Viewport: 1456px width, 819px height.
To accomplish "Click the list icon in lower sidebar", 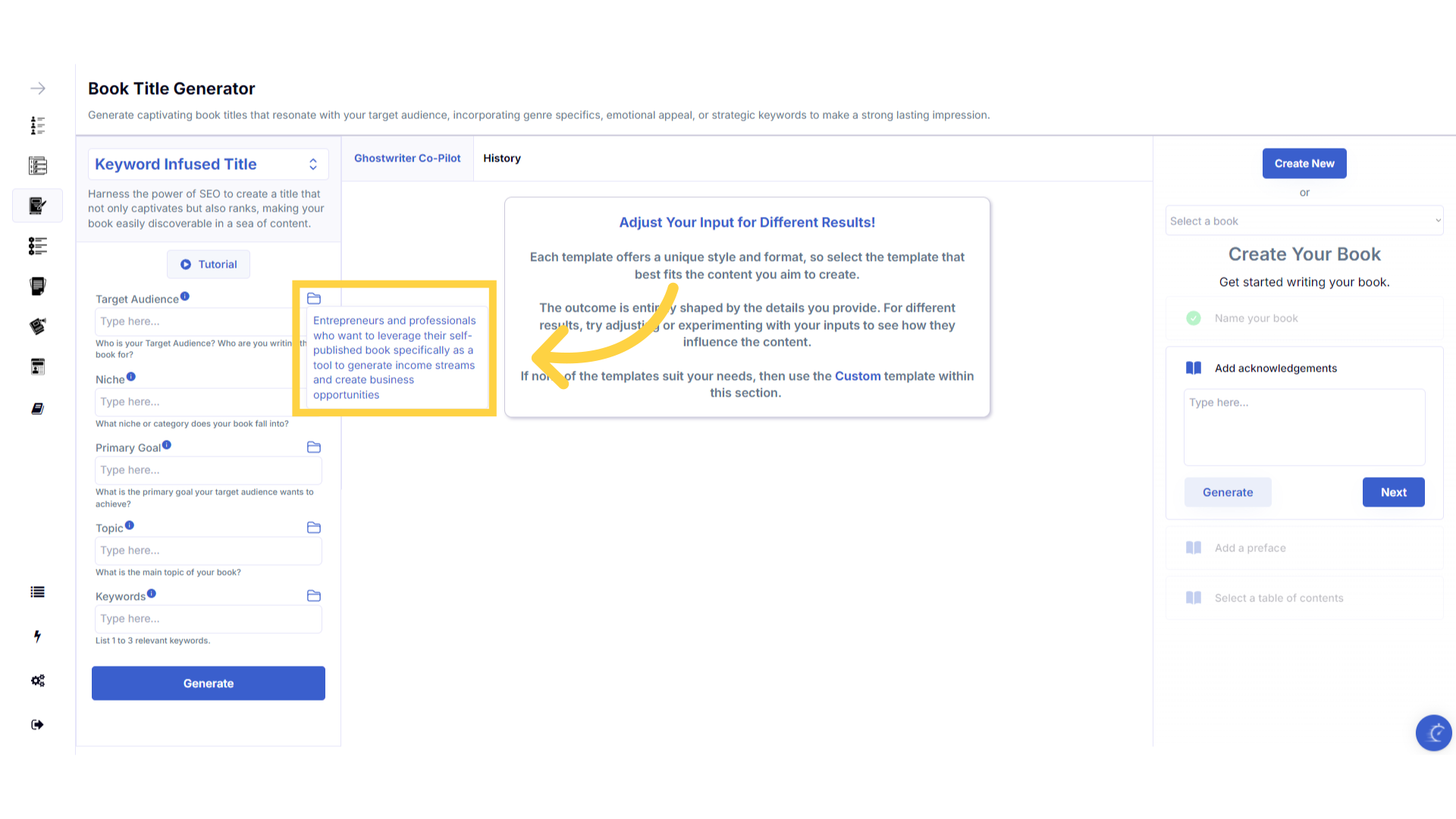I will (x=37, y=592).
